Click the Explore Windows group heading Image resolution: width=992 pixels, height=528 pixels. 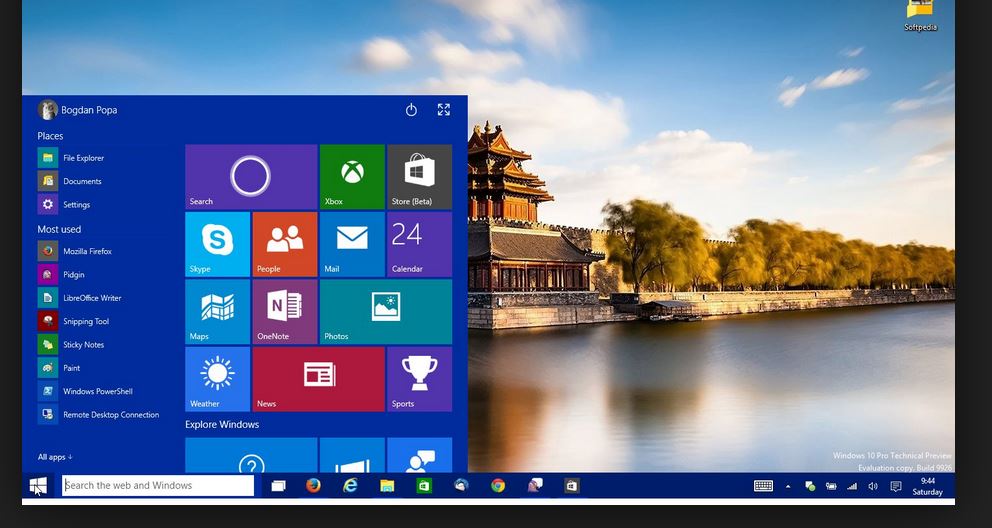(x=222, y=424)
